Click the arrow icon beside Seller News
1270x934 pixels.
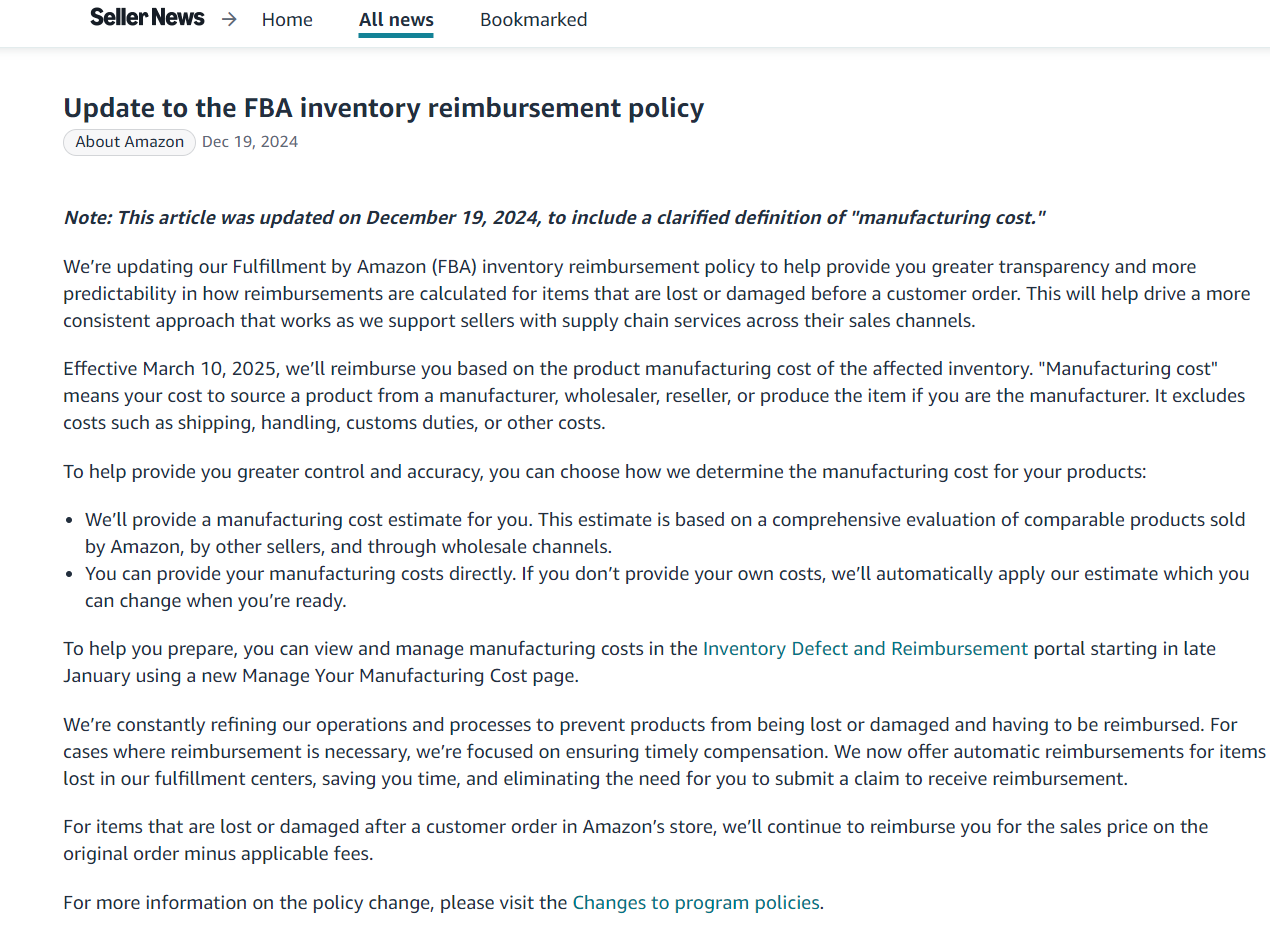point(229,19)
